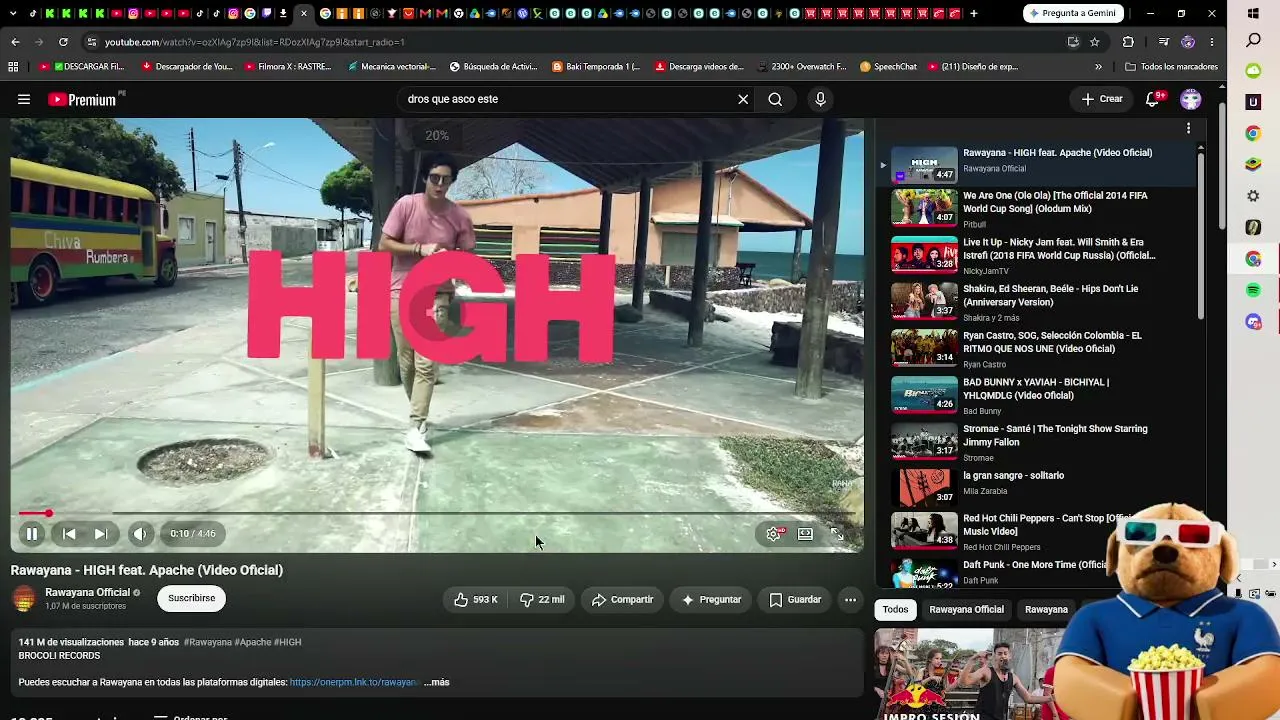Reload the current page

click(x=63, y=42)
